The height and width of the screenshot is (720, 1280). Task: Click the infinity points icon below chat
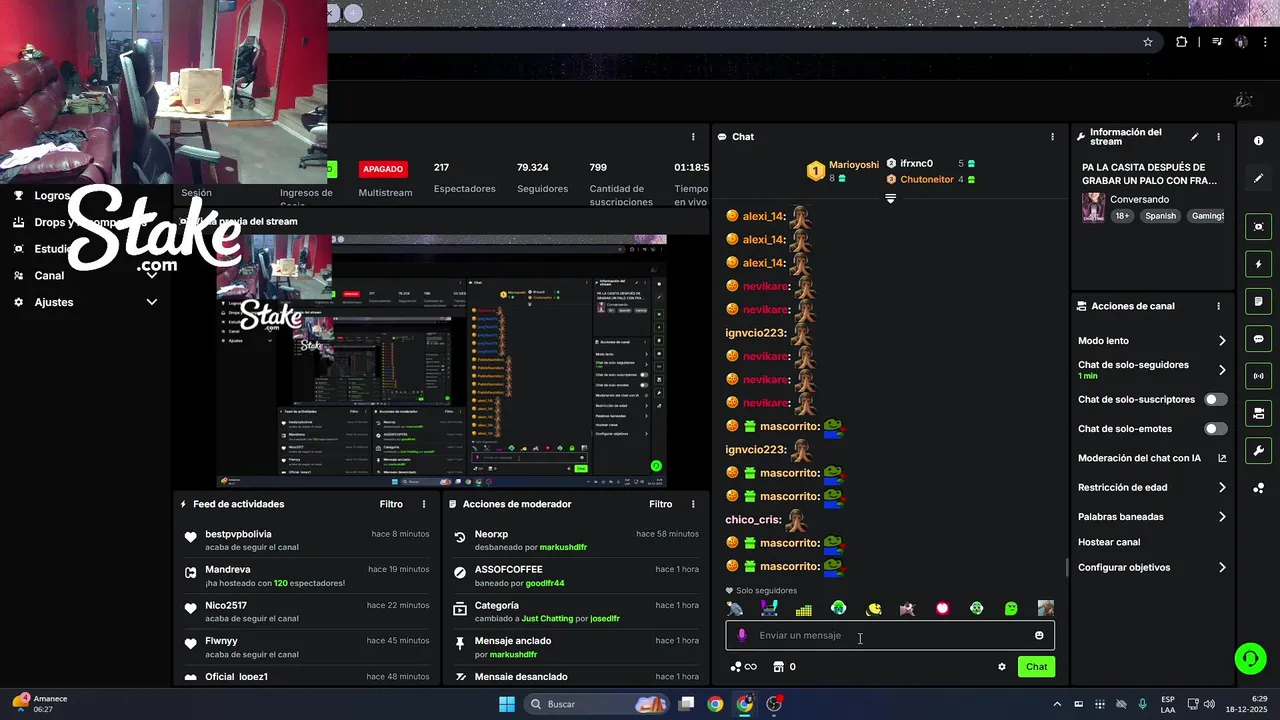[743, 667]
